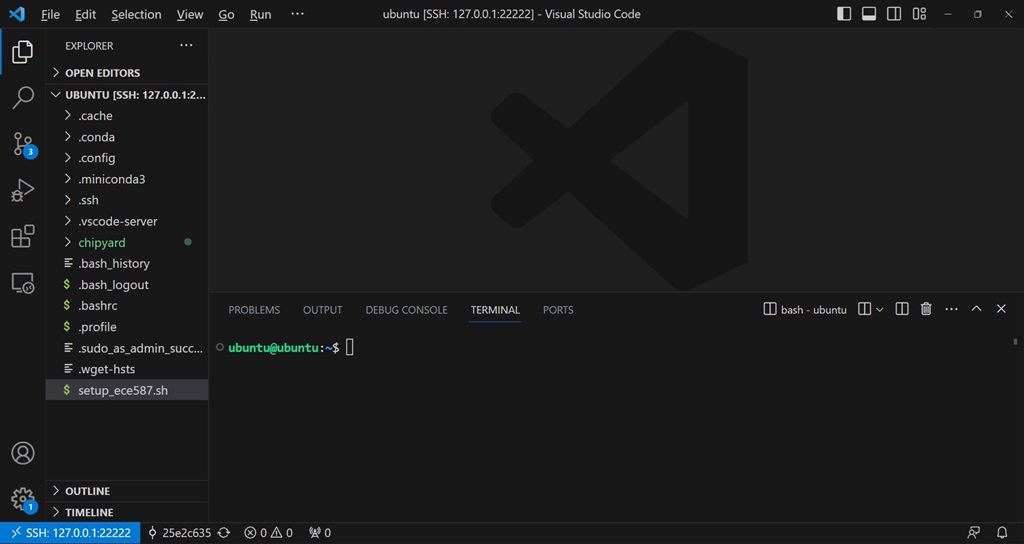Expand the .vscode-server folder

(x=127, y=221)
